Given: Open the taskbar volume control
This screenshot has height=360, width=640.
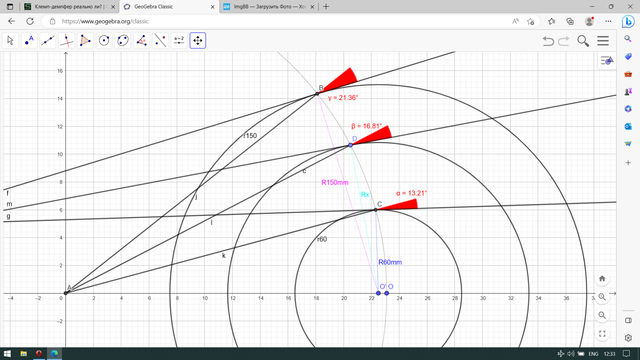Looking at the screenshot, I should pyautogui.click(x=571, y=354).
